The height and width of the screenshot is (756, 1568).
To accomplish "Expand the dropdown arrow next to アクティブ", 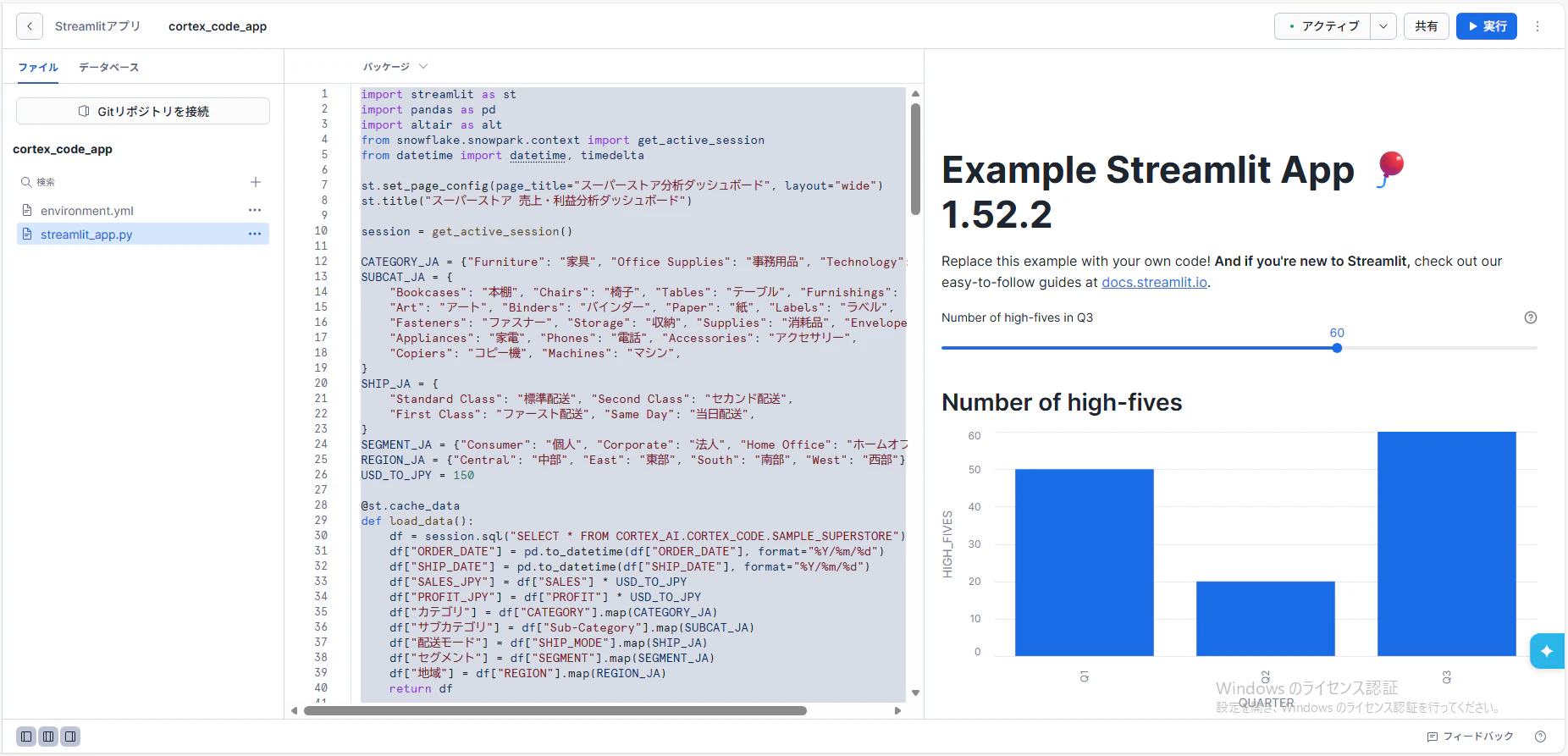I will coord(1383,26).
